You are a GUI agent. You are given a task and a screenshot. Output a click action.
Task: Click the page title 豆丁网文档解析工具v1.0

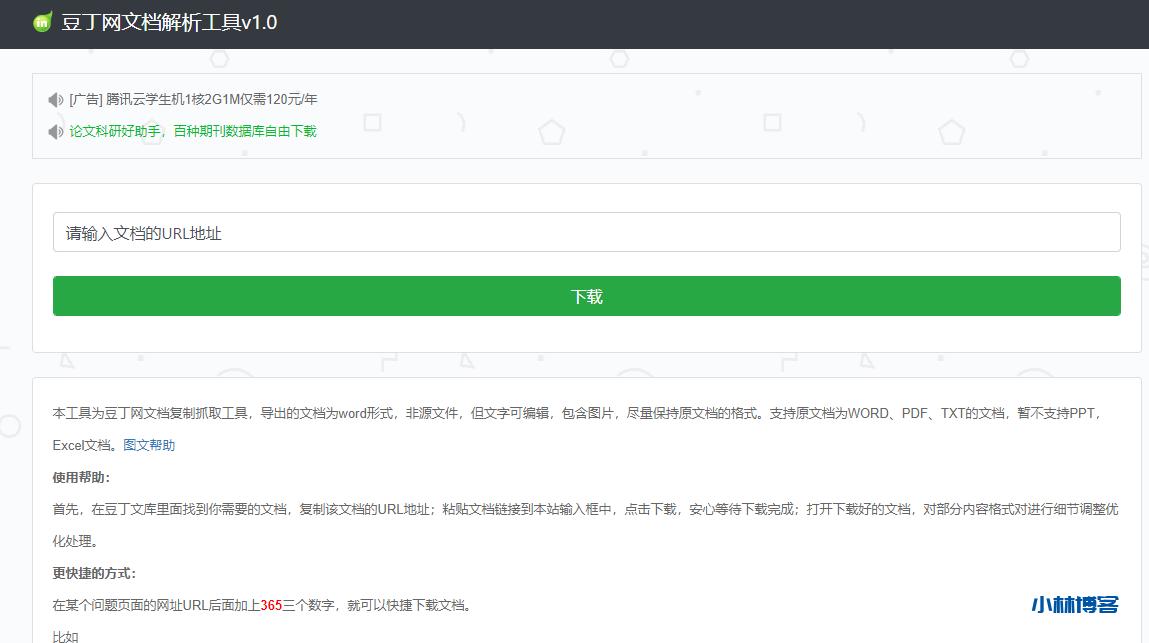click(x=169, y=22)
